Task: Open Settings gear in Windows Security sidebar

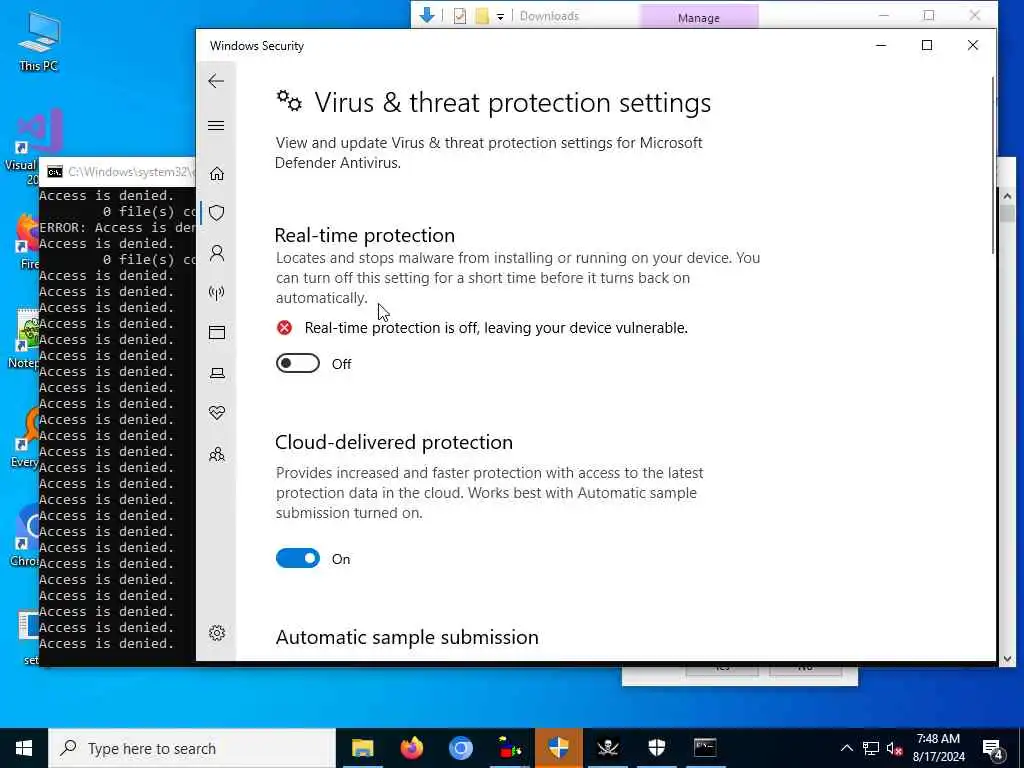Action: 217,633
